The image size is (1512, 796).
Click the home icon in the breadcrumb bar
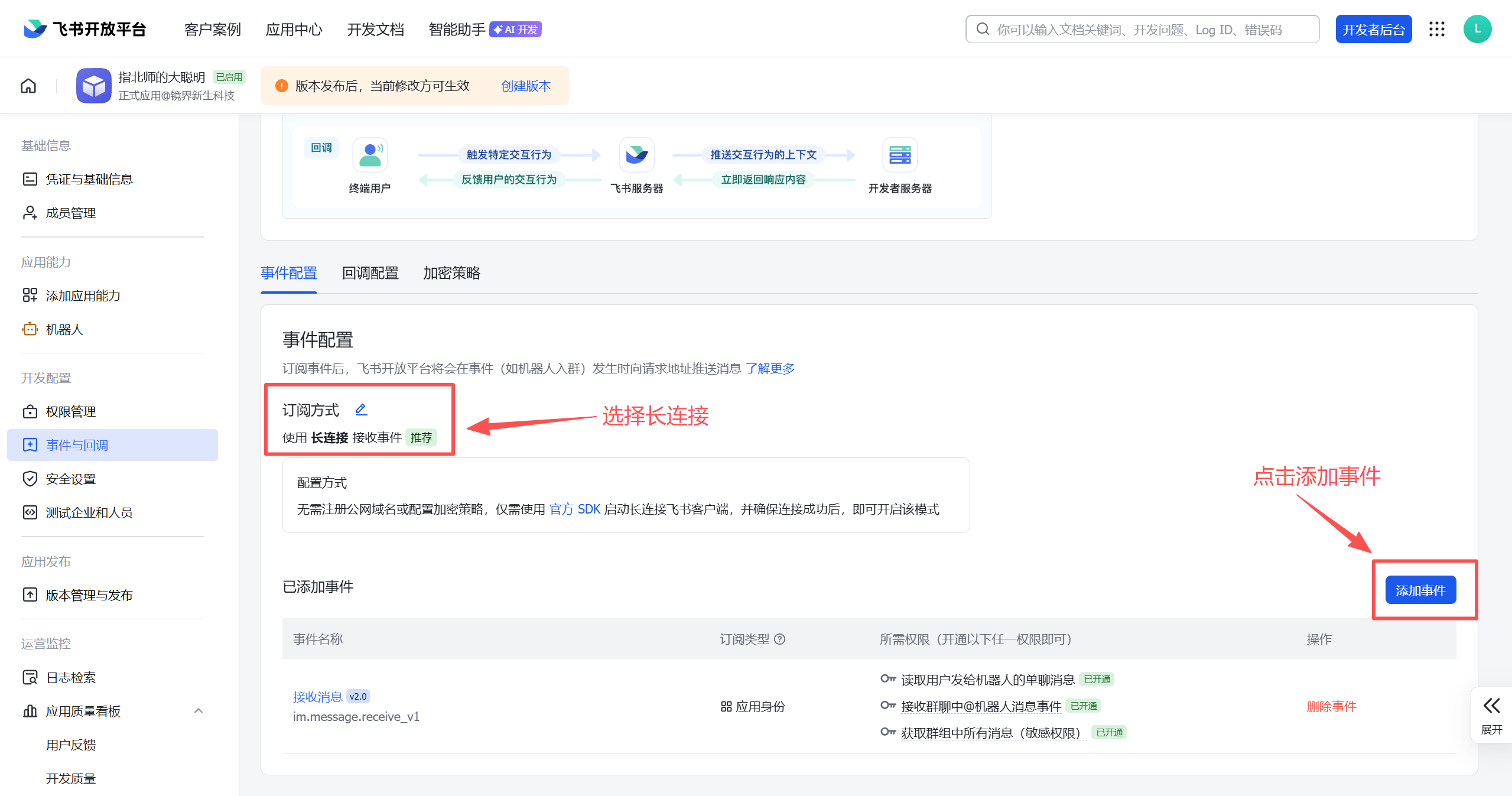28,86
